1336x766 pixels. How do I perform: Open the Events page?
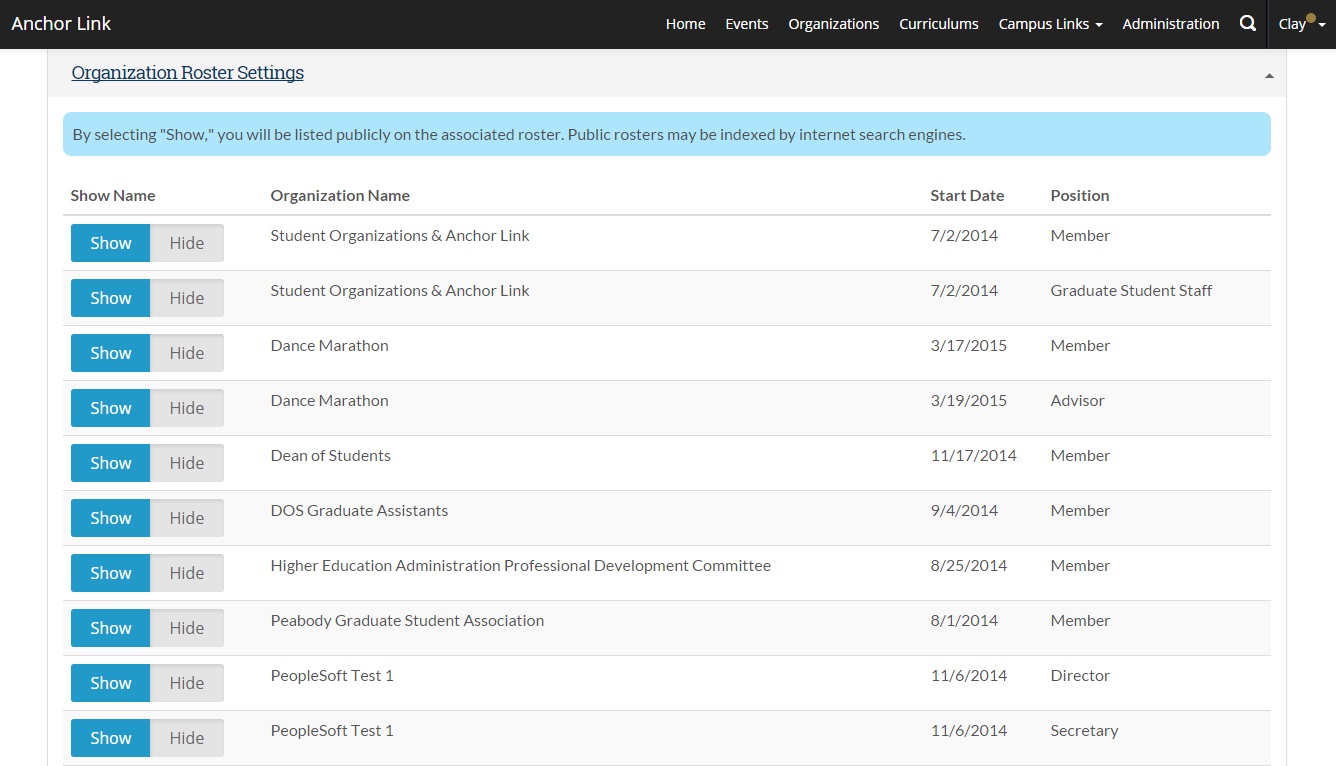(746, 24)
